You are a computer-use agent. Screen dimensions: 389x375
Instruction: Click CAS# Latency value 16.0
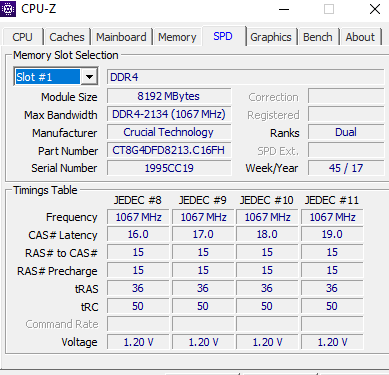(x=138, y=234)
